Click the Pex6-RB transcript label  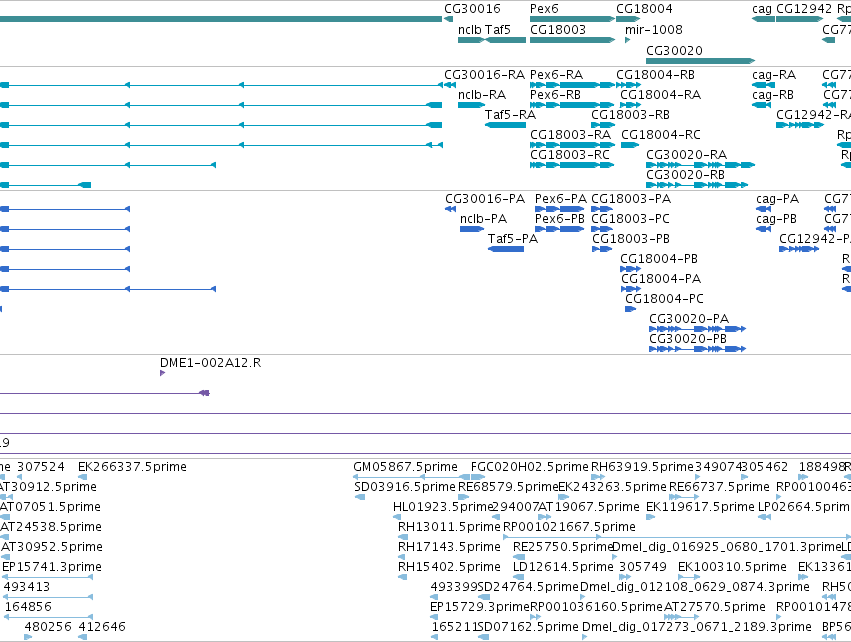(555, 95)
